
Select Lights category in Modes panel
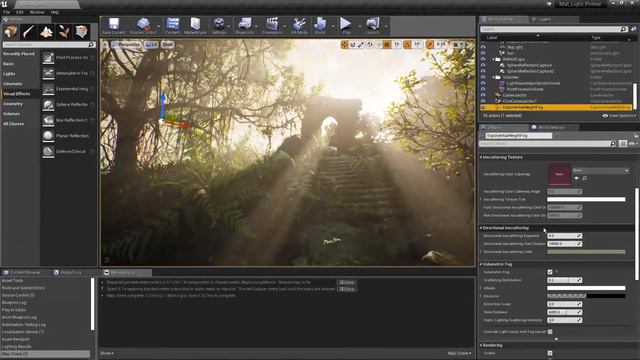pyautogui.click(x=9, y=74)
